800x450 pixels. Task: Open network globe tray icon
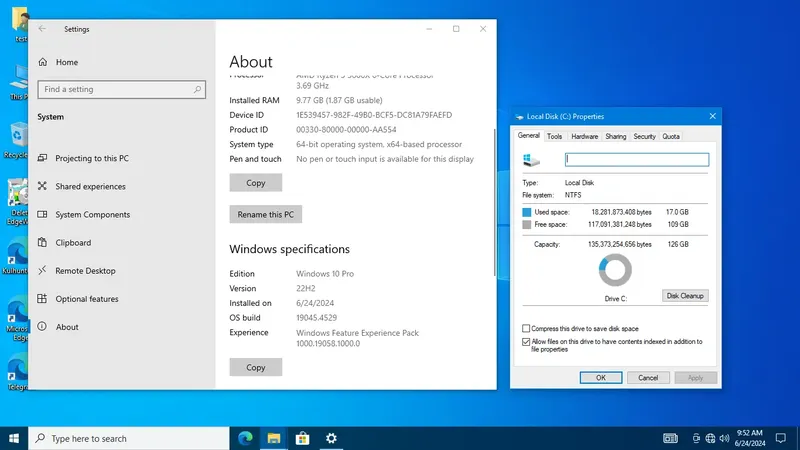click(x=710, y=438)
